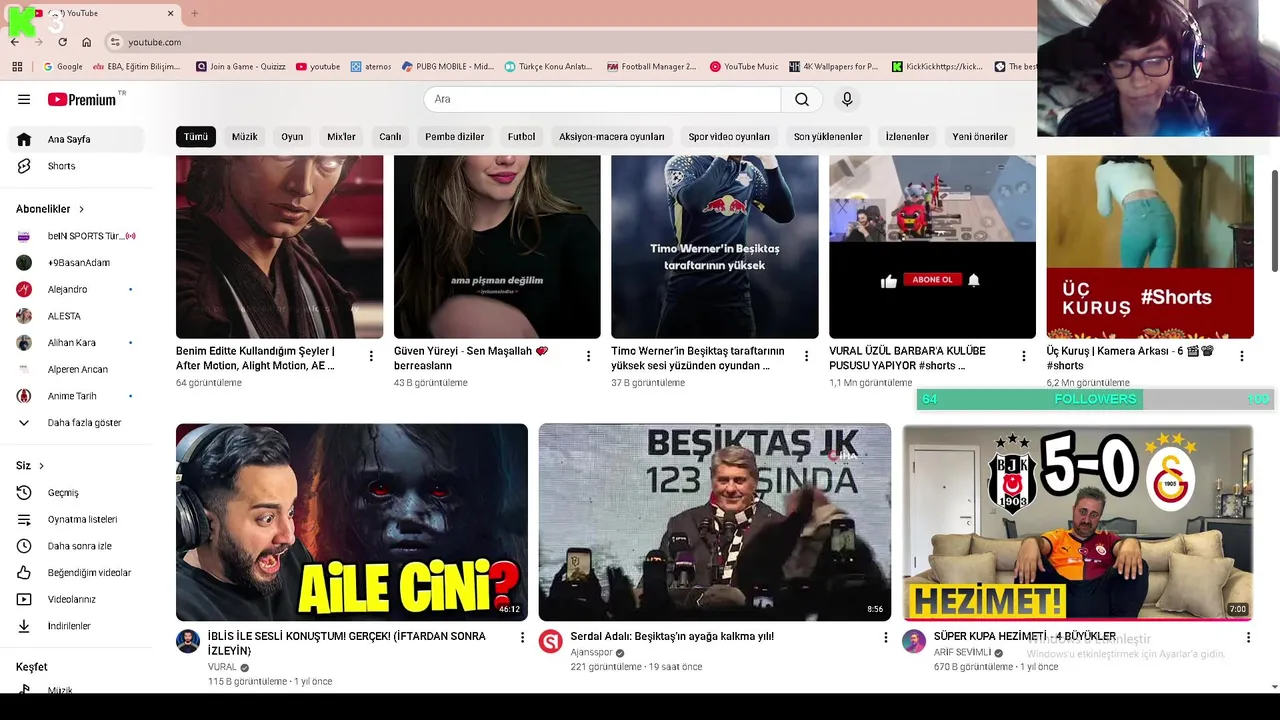Viewport: 1280px width, 720px height.
Task: Open options menu for Üç Kuruş short
Action: pos(1242,356)
